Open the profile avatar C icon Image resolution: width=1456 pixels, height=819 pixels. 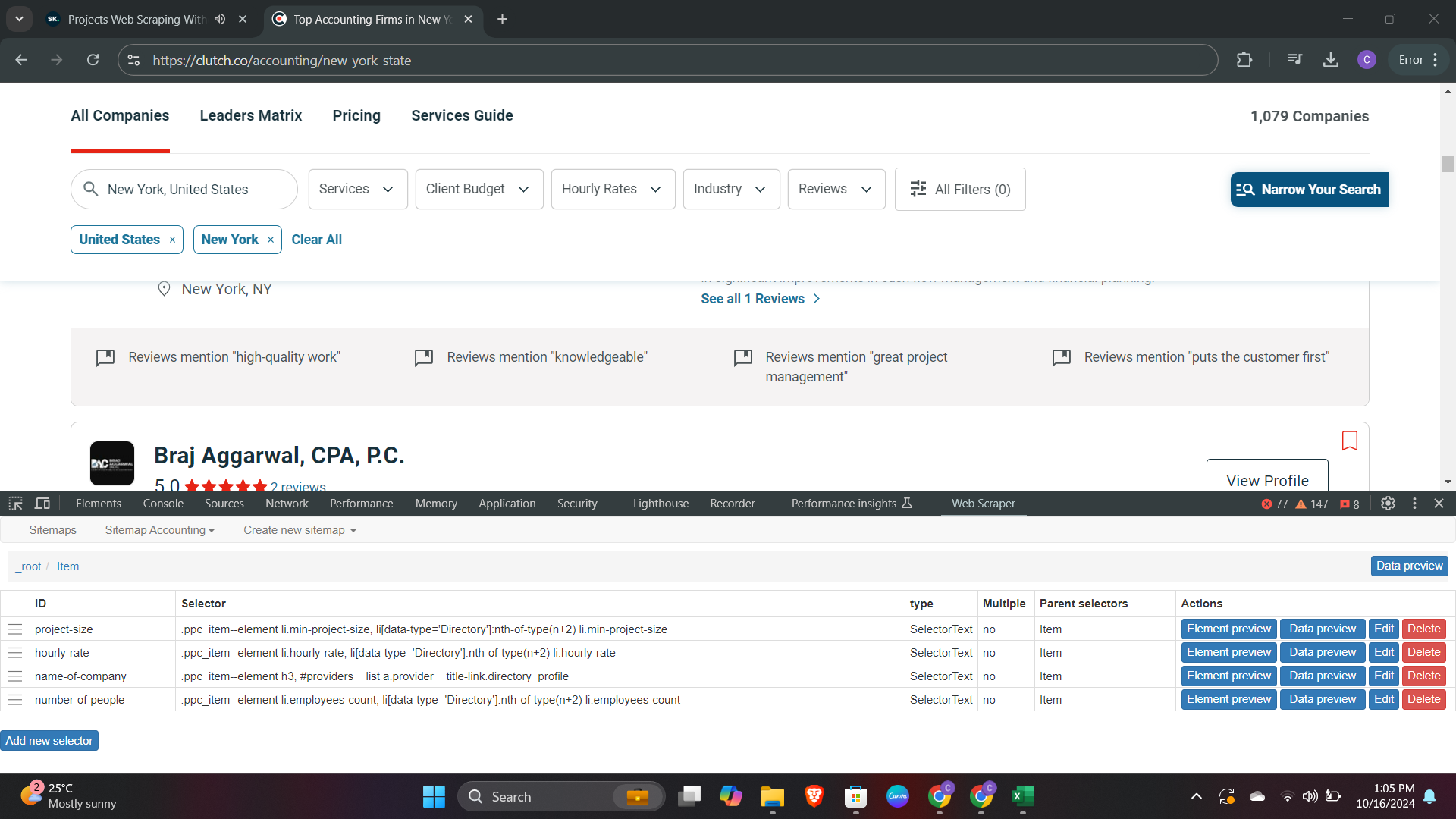tap(1367, 60)
